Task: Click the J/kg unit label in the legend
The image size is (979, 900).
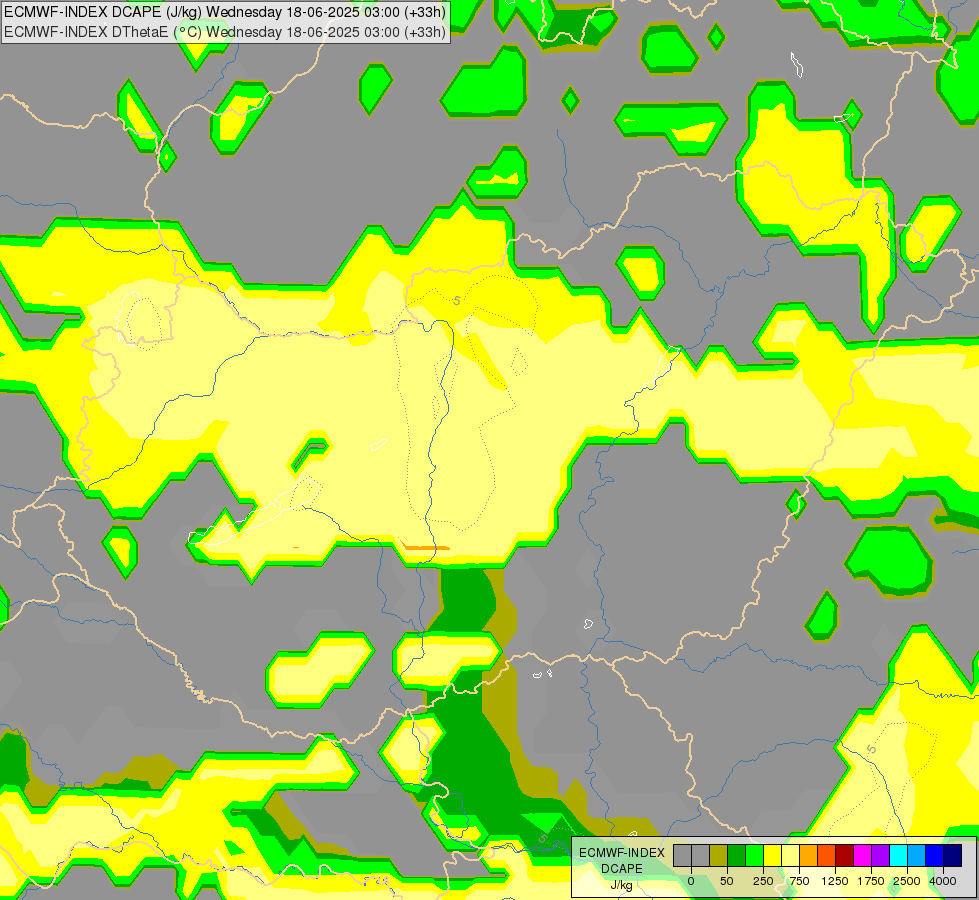Action: point(621,886)
